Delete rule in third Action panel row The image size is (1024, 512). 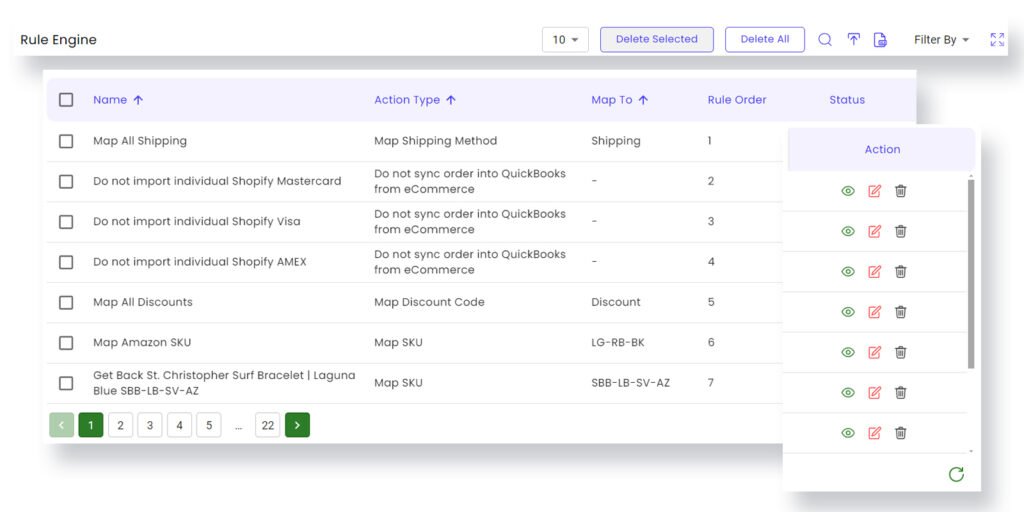(x=901, y=272)
